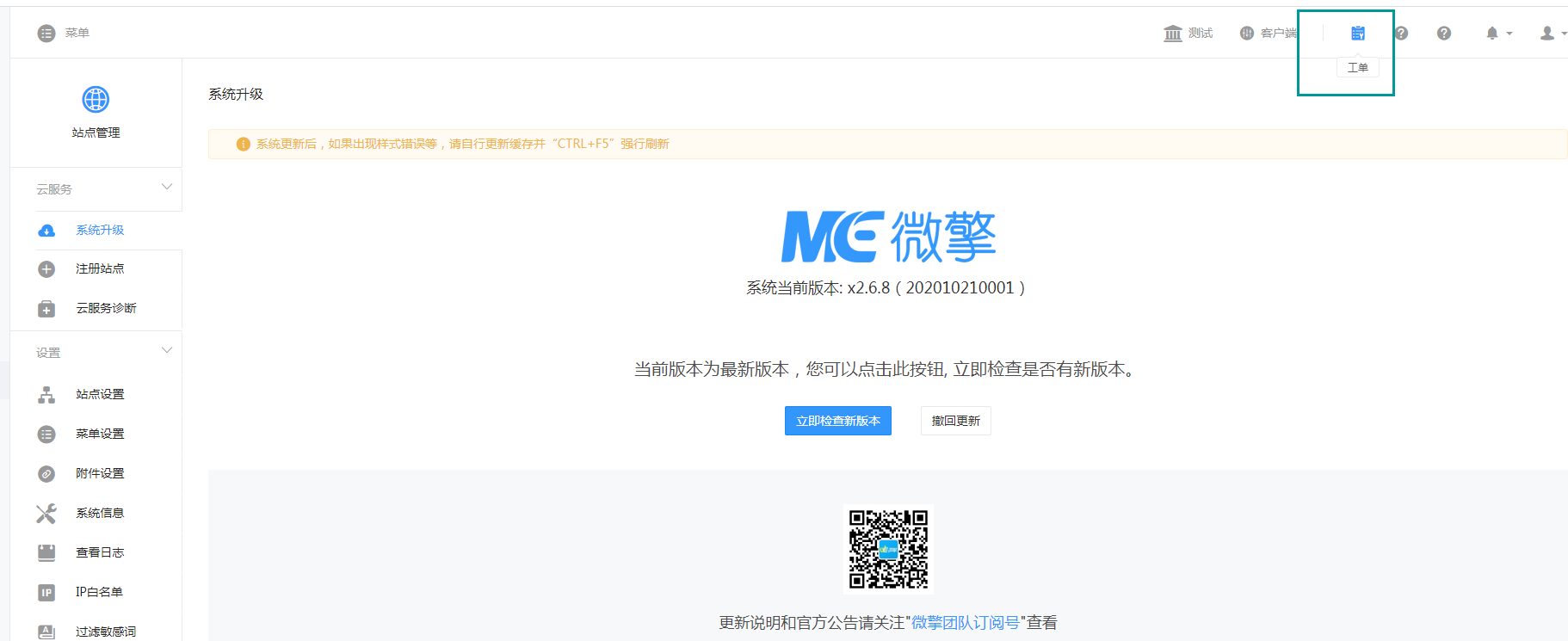Click the version text x2.6.8
Image resolution: width=1568 pixels, height=641 pixels.
(x=886, y=288)
